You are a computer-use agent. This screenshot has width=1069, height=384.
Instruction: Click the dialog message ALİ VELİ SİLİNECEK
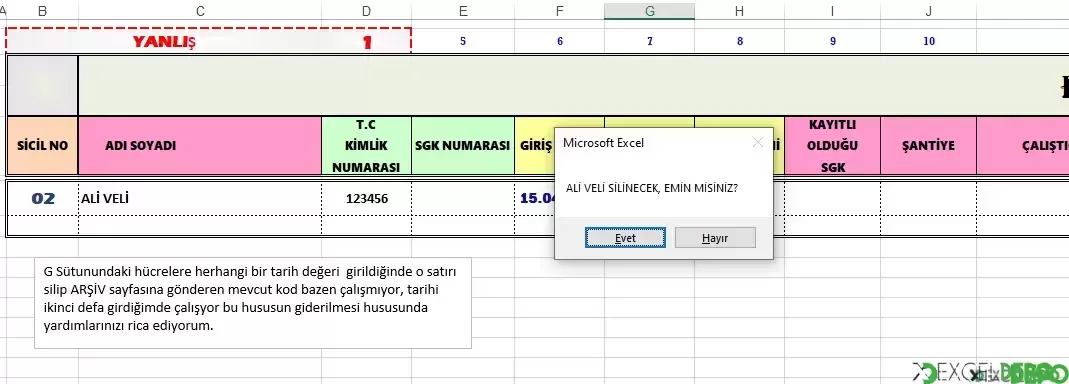652,188
